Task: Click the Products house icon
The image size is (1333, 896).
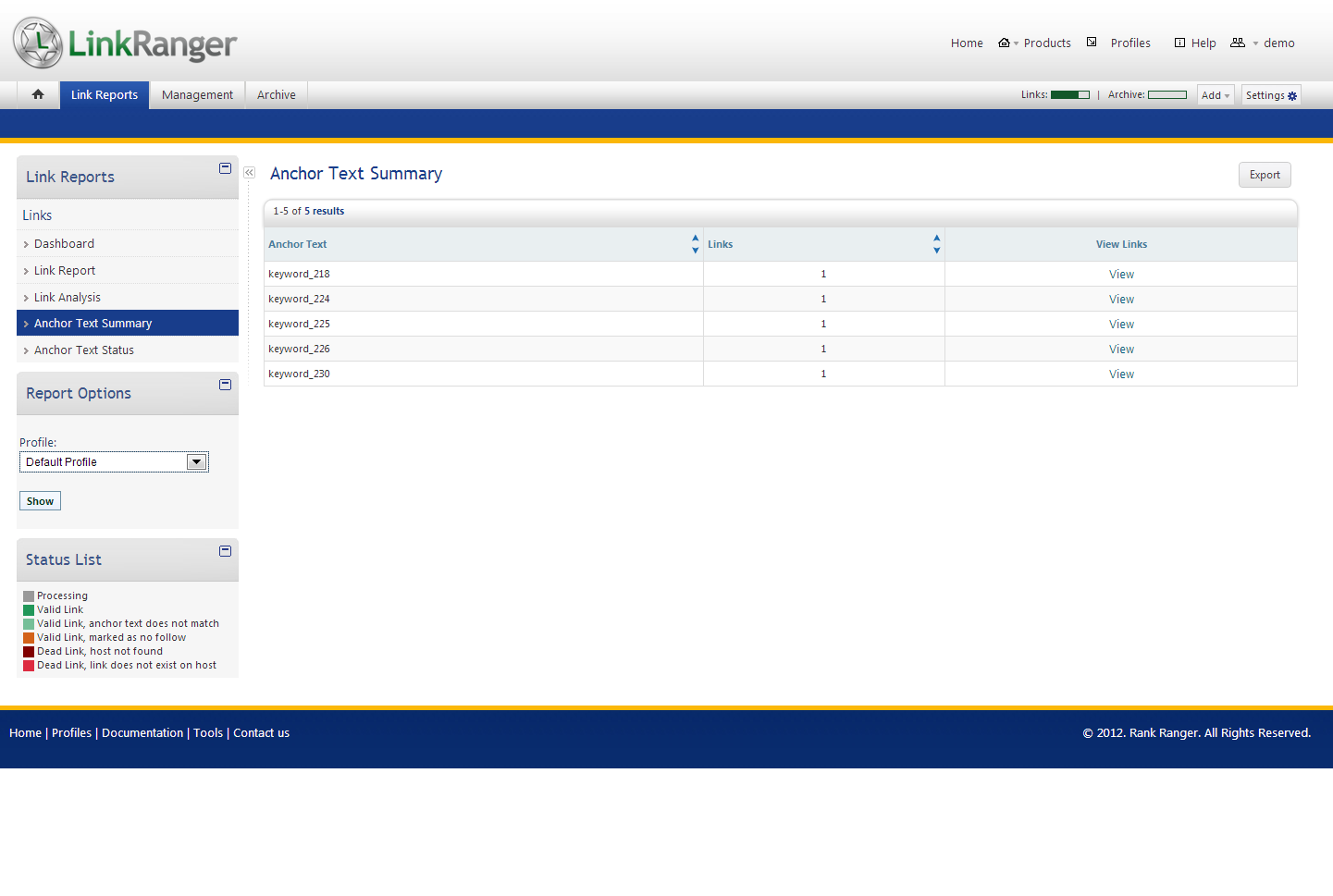Action: [x=1004, y=43]
